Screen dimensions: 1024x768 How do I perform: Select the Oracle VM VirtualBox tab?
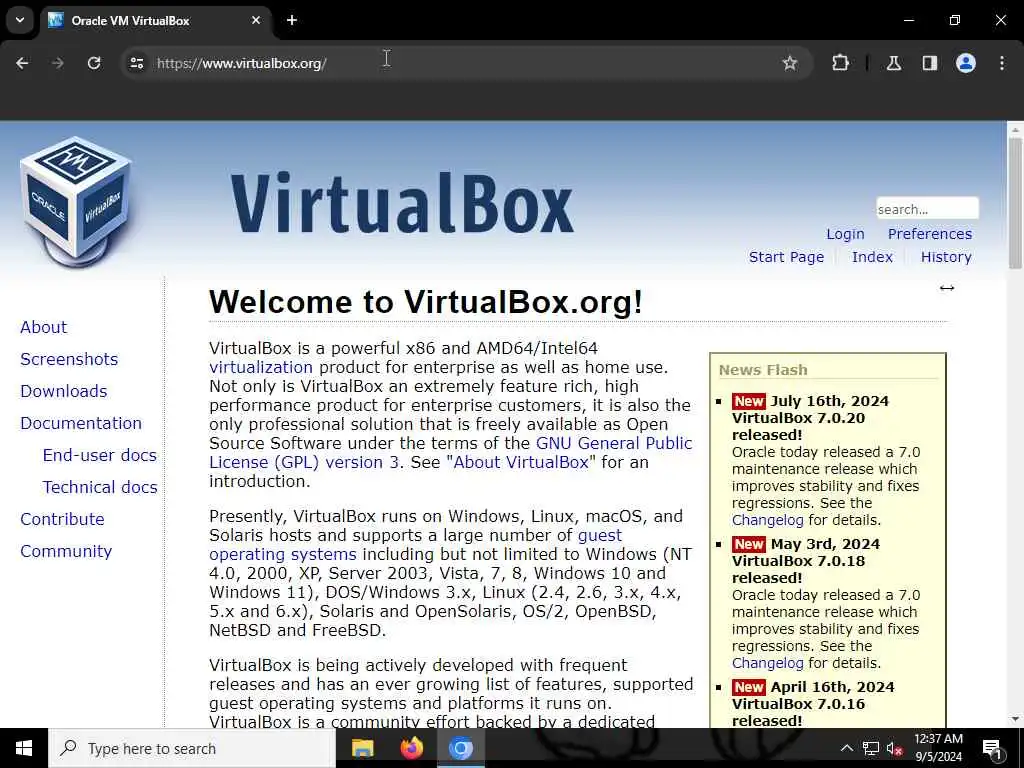point(155,20)
